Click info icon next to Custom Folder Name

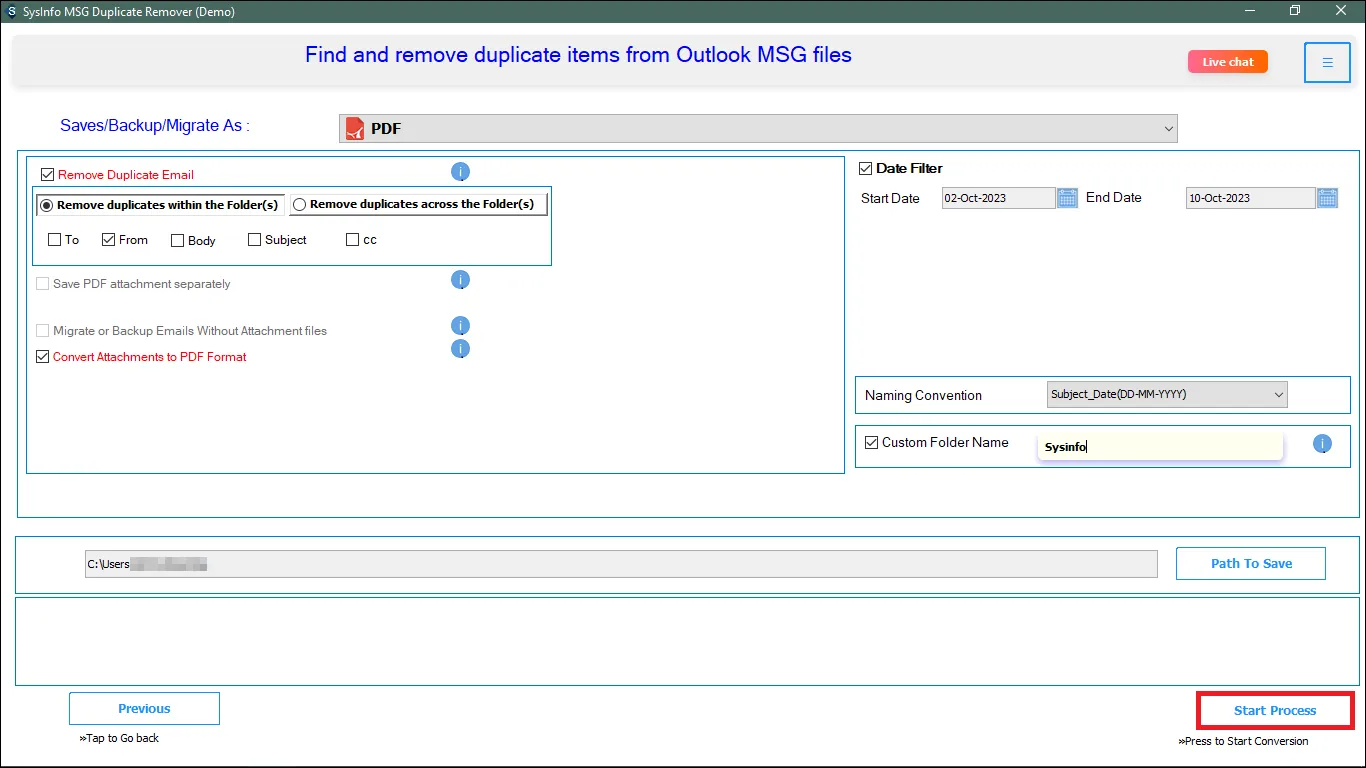1322,444
